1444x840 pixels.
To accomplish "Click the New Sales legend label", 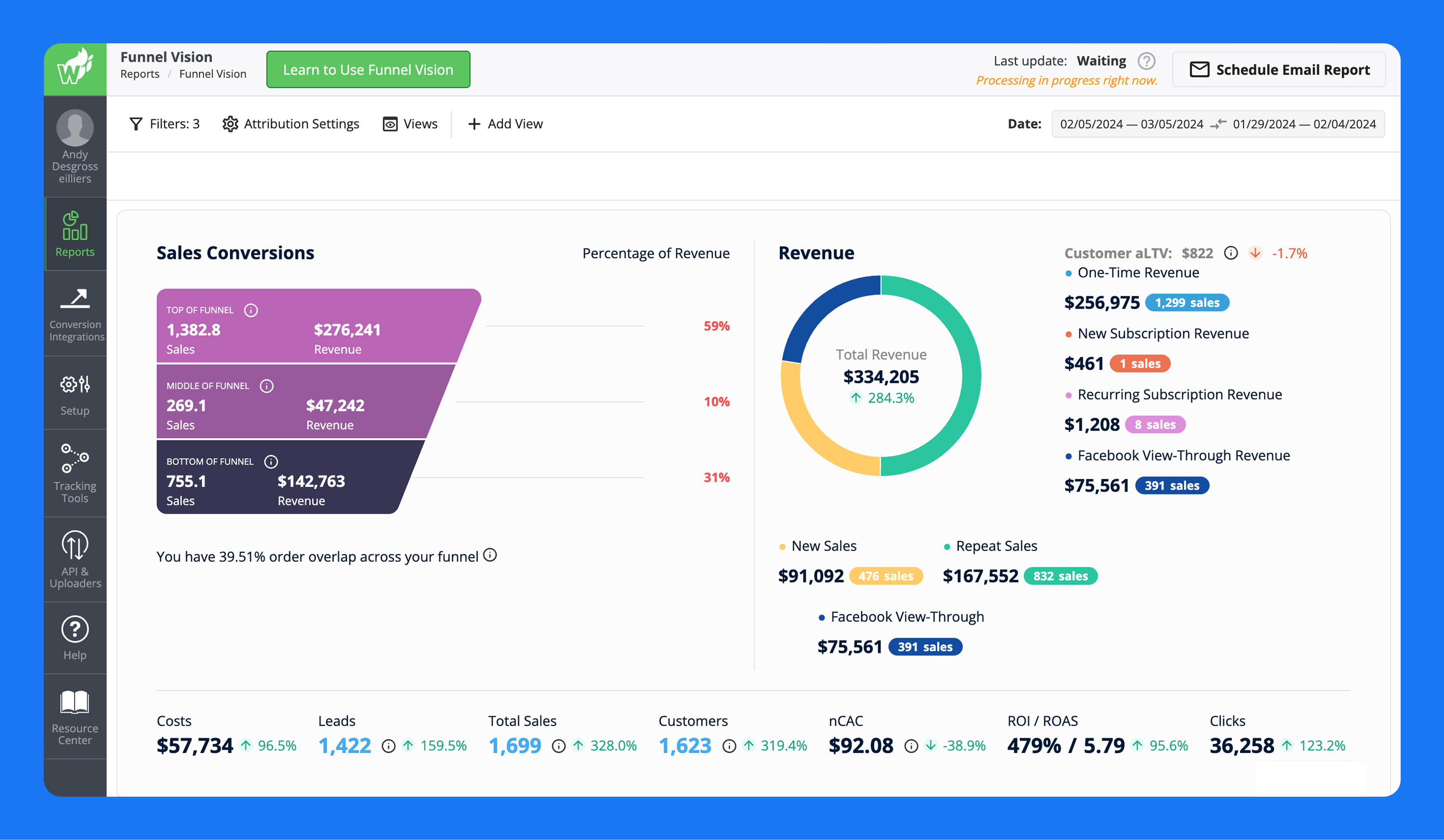I will [x=824, y=546].
